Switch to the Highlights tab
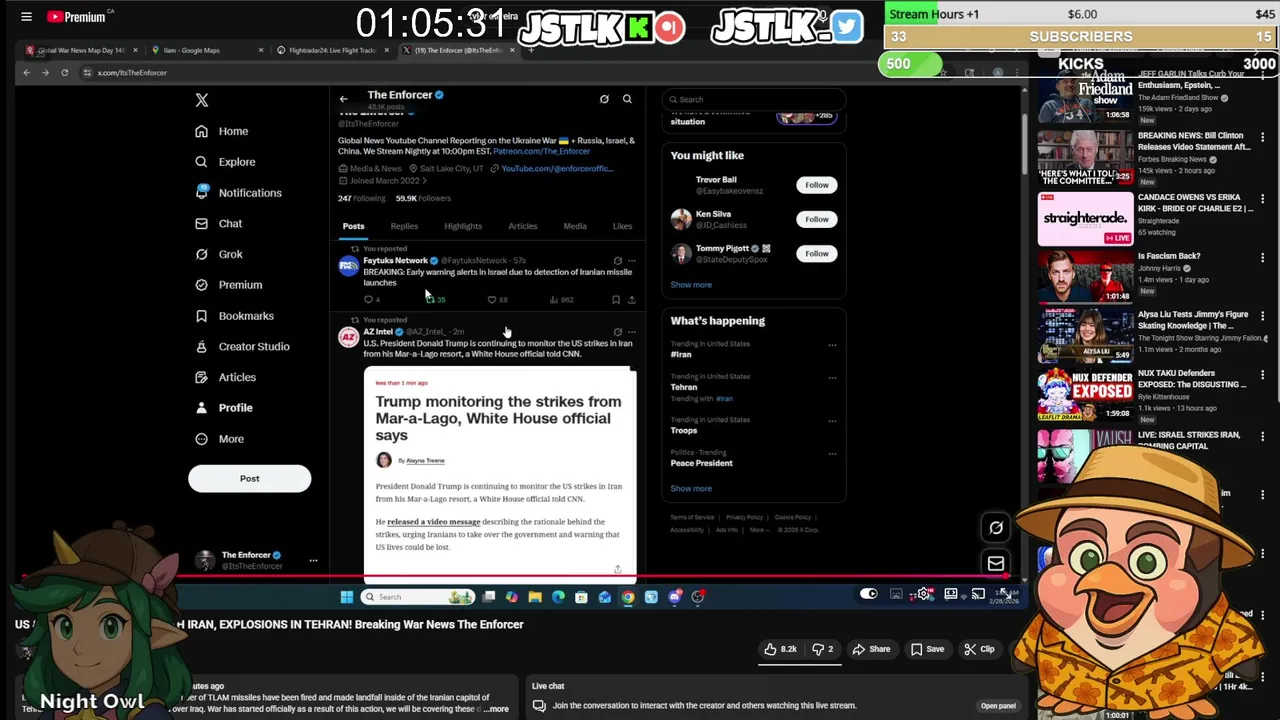1280x720 pixels. pos(463,226)
